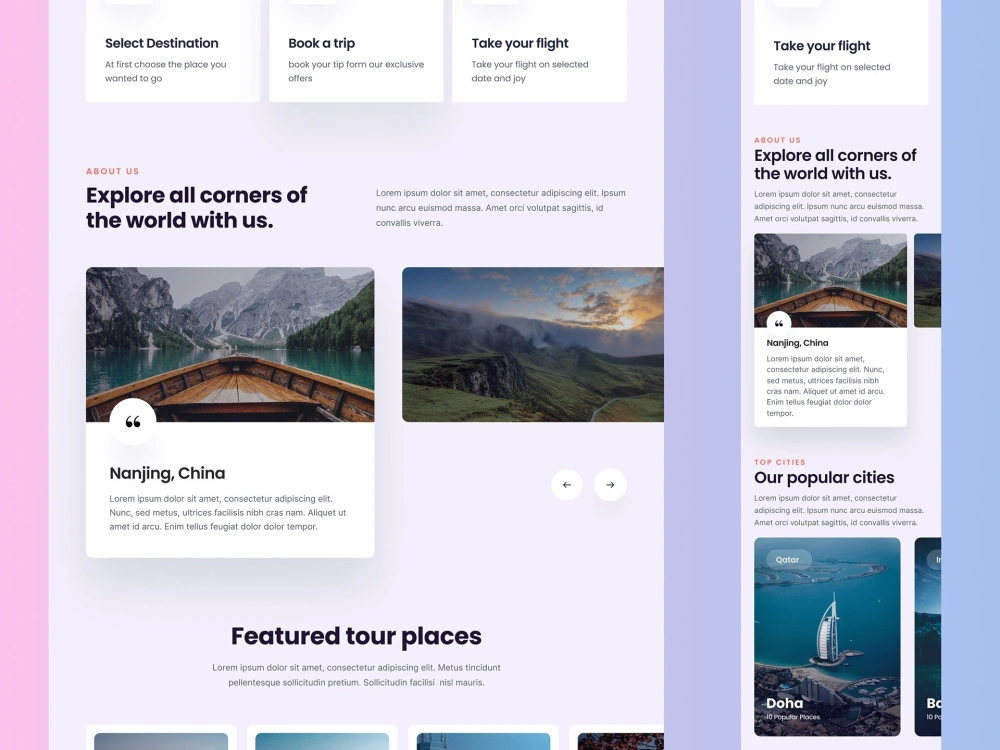The width and height of the screenshot is (1000, 750).
Task: Click 'book your tip form our exclusive' text
Action: click(x=356, y=71)
